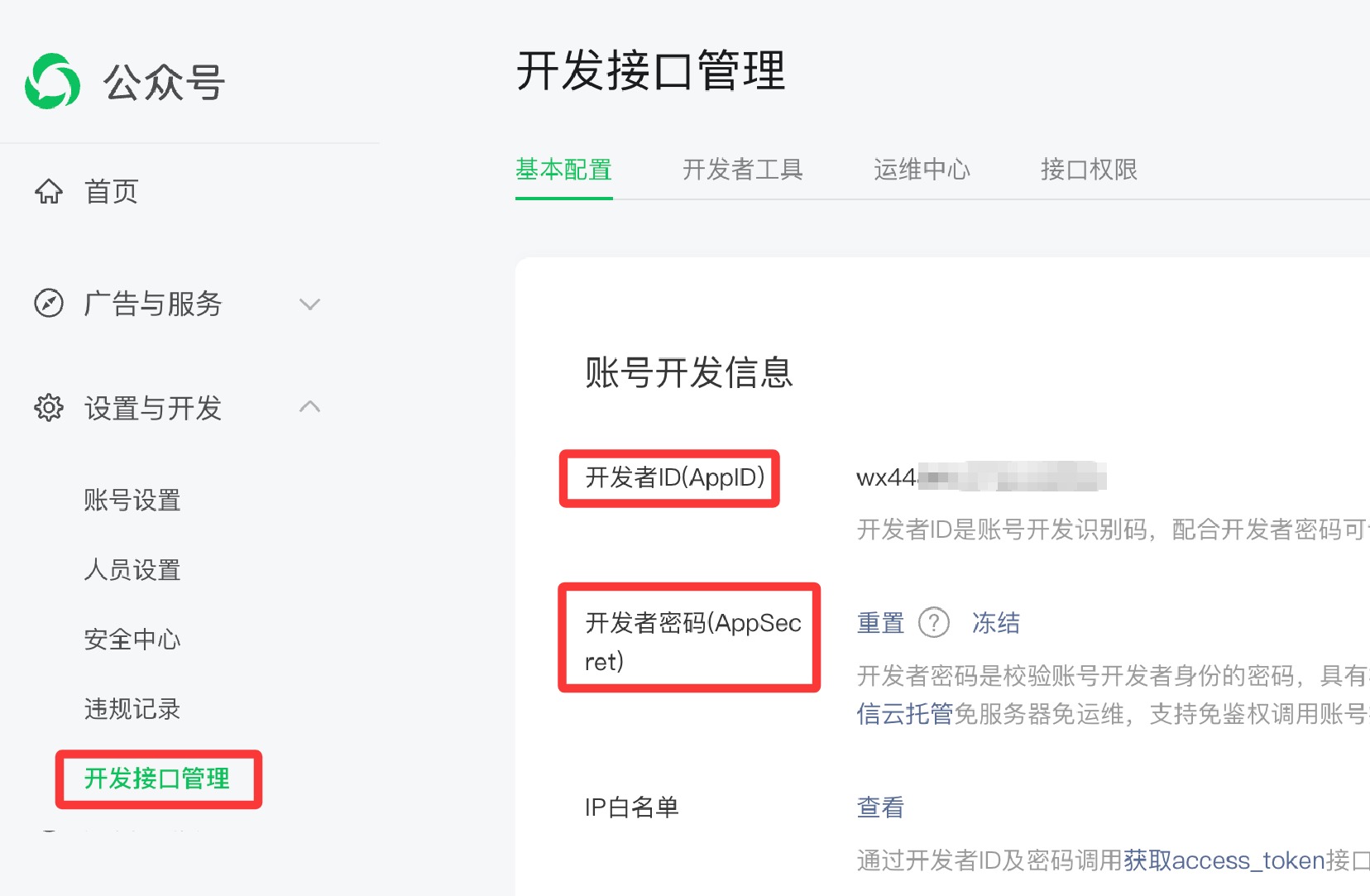Expand the 广告与服务 chevron
The height and width of the screenshot is (896, 1370).
click(x=309, y=304)
